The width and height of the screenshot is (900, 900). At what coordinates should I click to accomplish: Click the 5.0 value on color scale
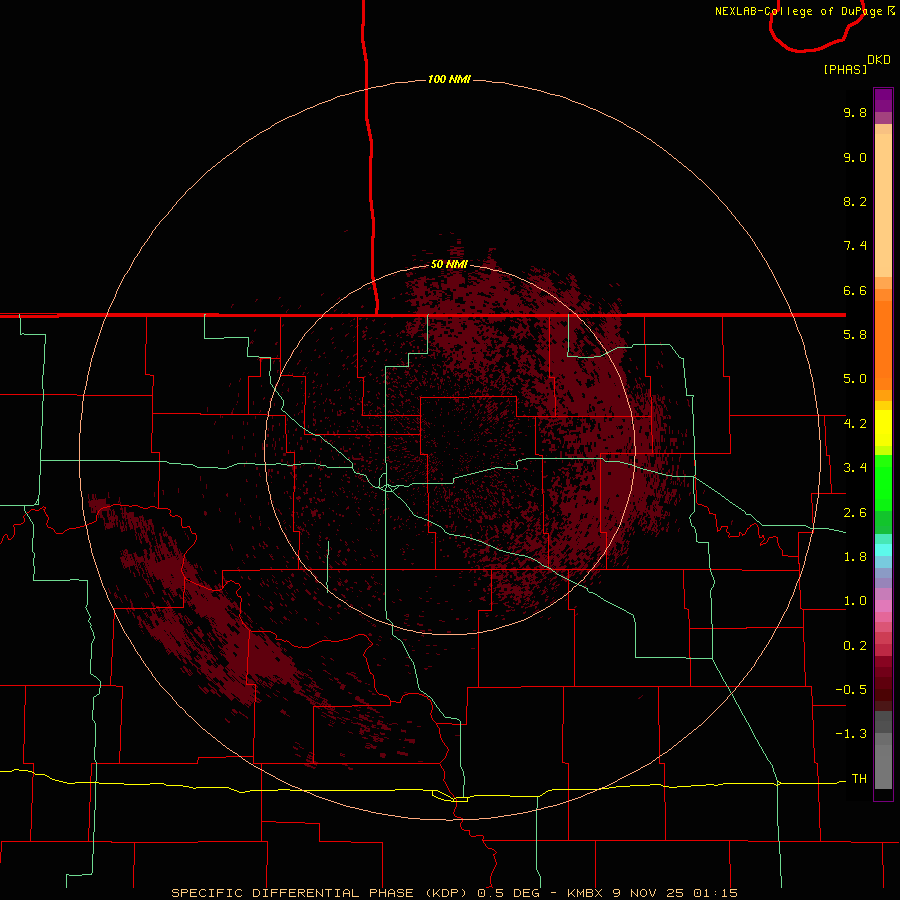pyautogui.click(x=855, y=379)
